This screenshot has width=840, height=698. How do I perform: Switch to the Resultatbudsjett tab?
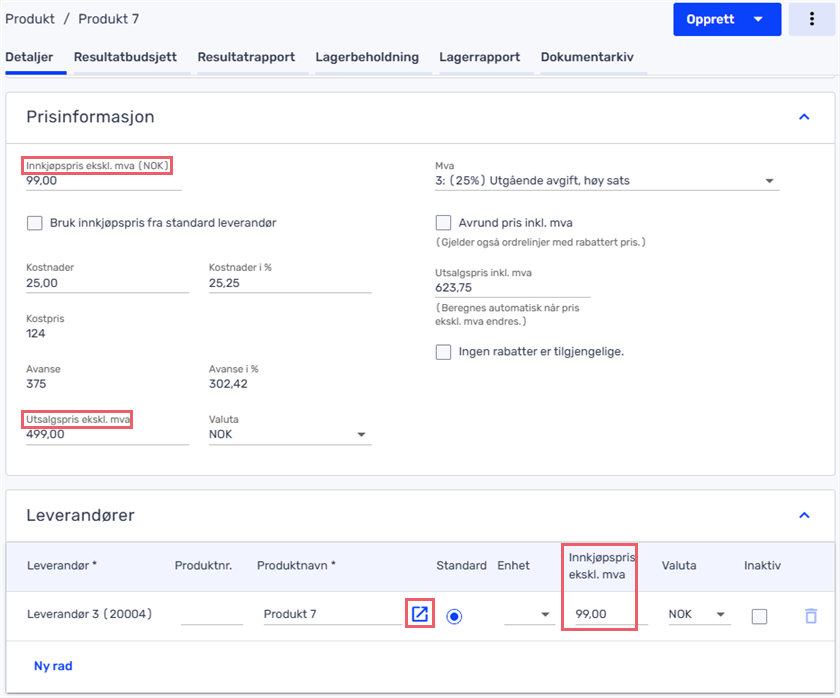pos(125,57)
